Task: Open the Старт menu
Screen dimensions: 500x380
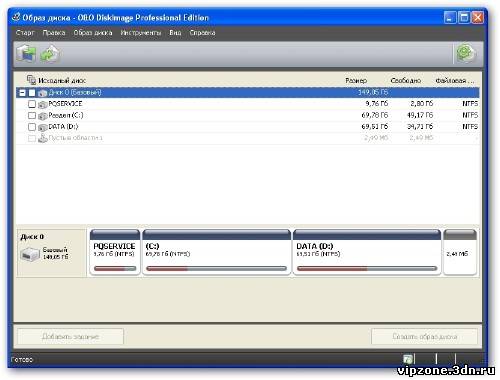Action: point(25,33)
